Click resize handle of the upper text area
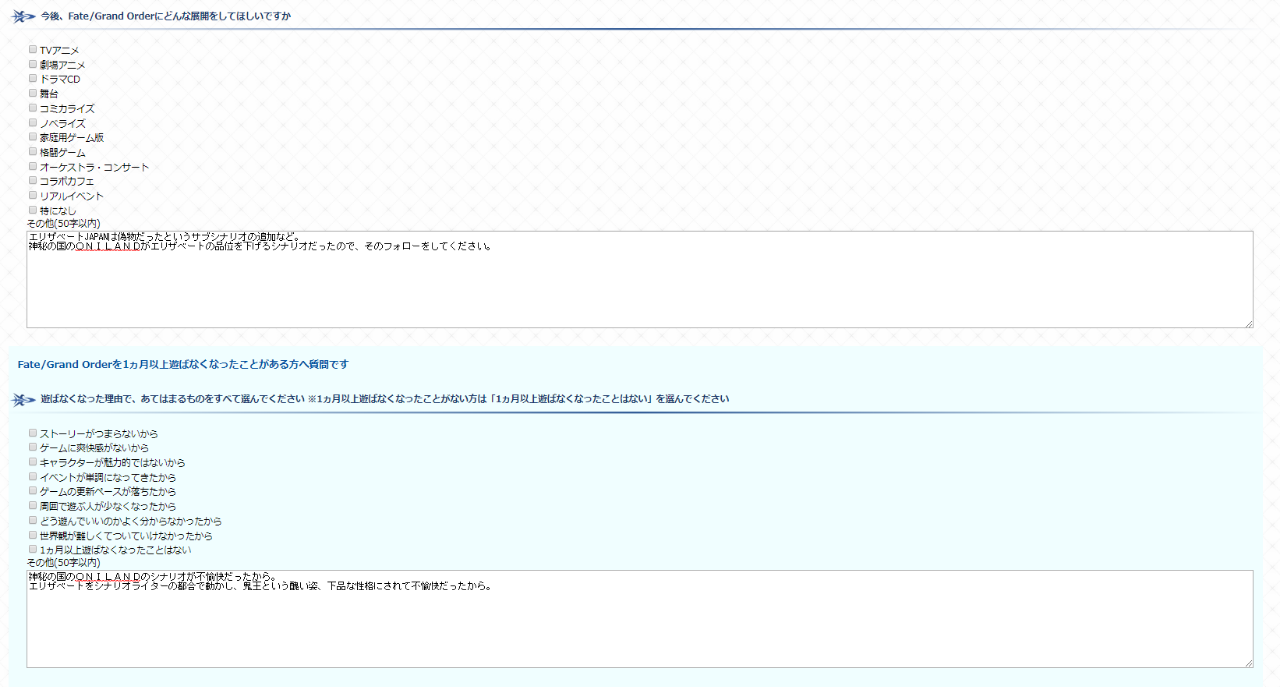The width and height of the screenshot is (1280, 687). (x=1248, y=323)
